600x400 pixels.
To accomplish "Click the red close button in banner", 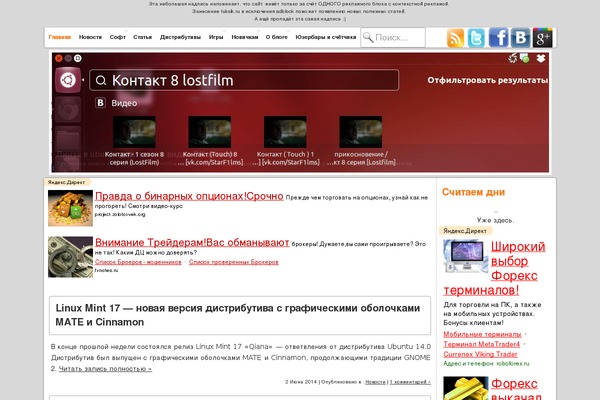I will tap(59, 58).
